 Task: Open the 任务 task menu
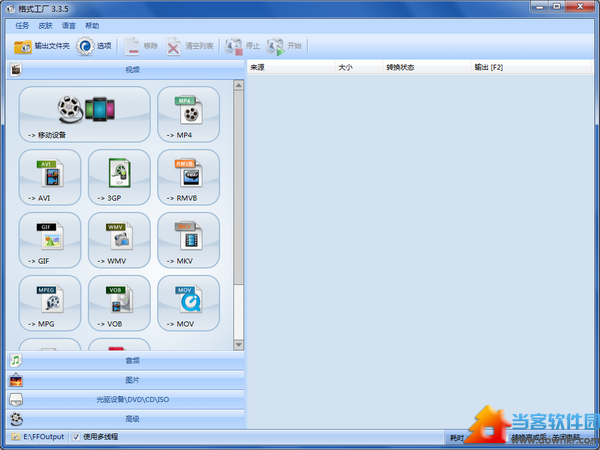22,26
